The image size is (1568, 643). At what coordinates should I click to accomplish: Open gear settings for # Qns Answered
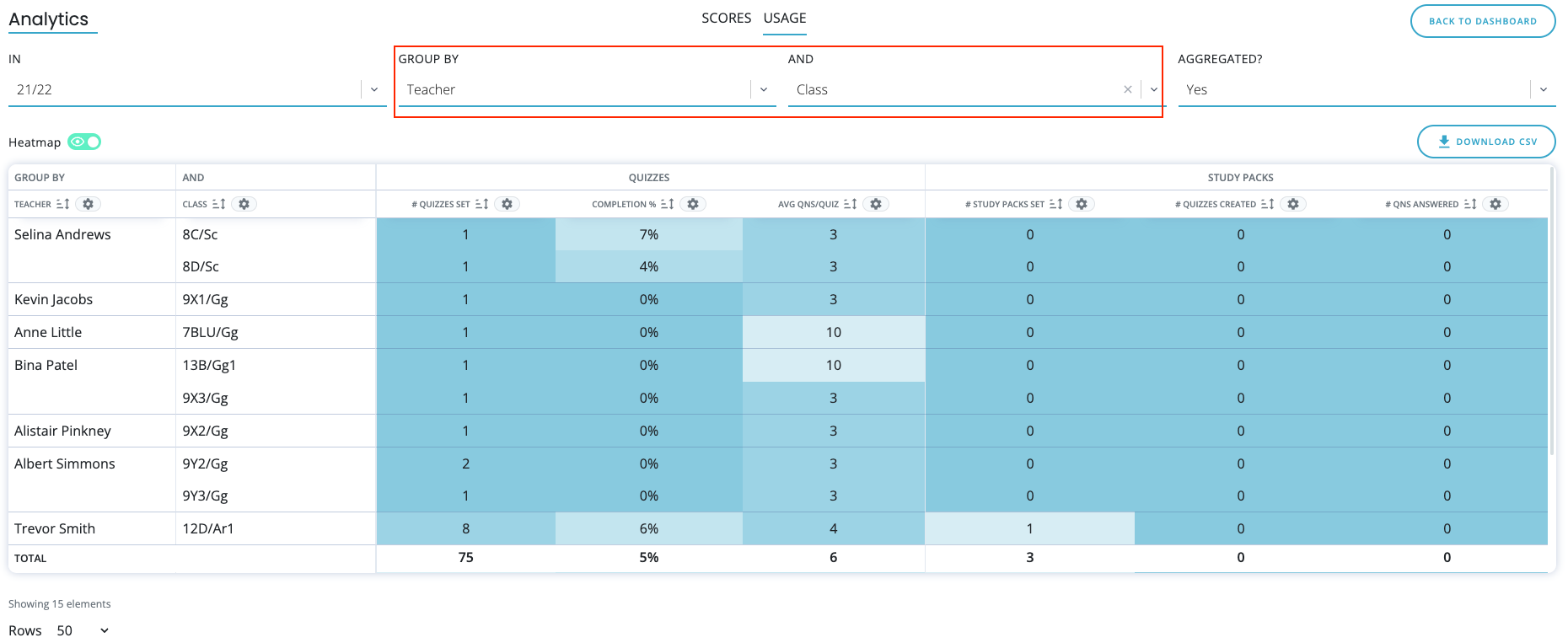(x=1496, y=204)
